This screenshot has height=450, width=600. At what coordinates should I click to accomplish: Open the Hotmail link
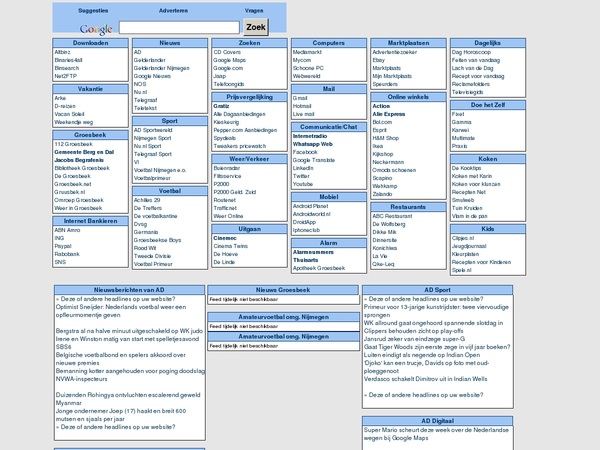(x=302, y=106)
